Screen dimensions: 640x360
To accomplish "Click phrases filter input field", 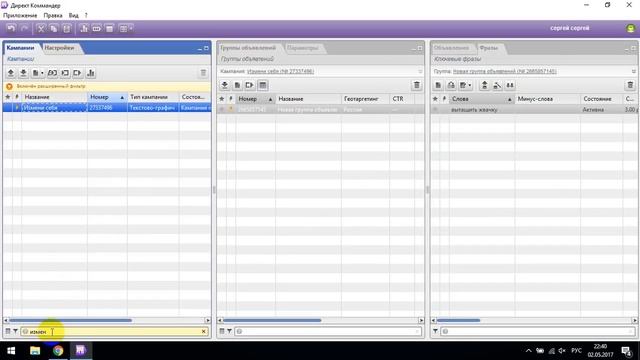I will (538, 331).
